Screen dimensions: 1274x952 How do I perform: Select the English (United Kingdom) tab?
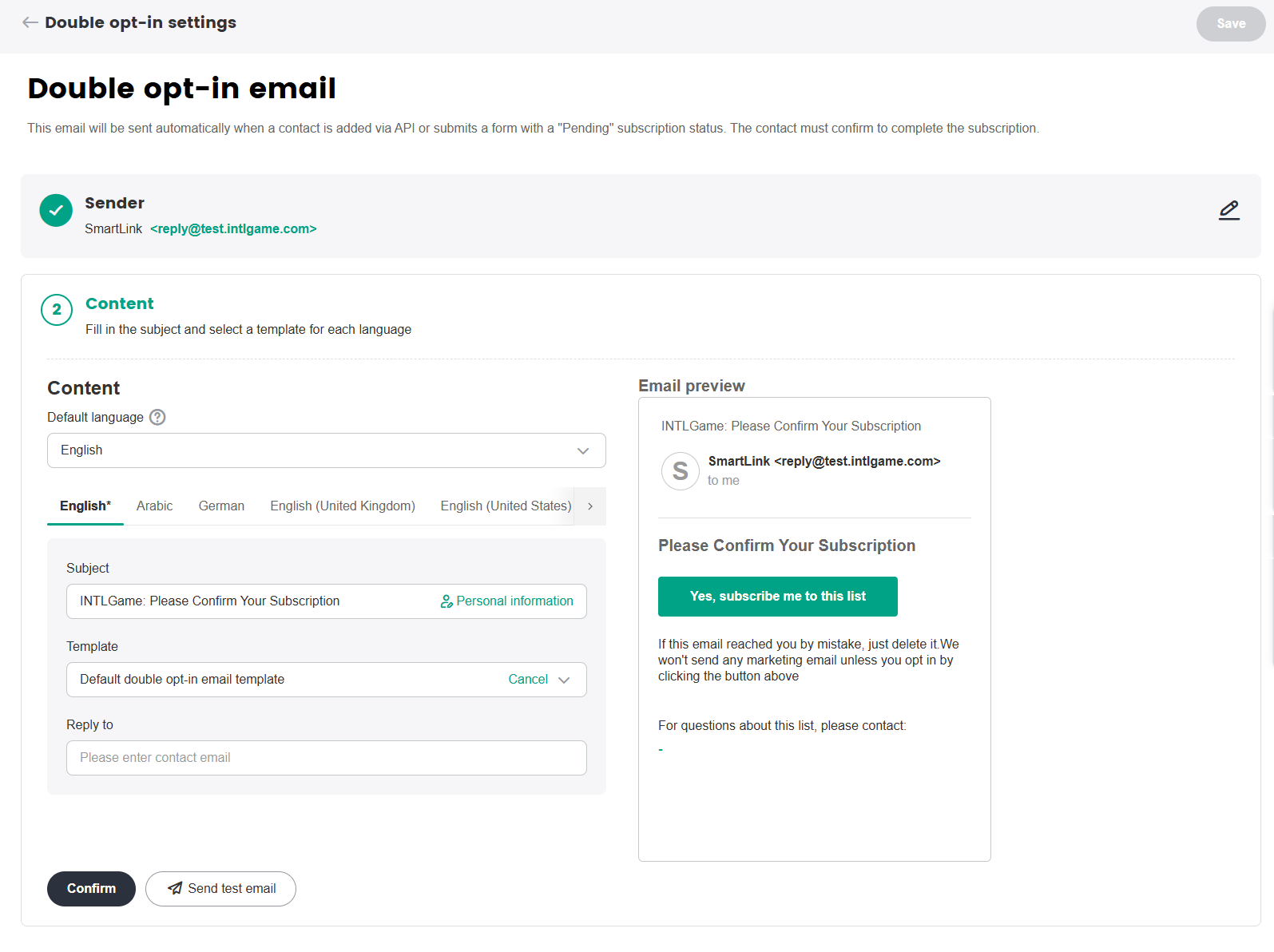343,506
